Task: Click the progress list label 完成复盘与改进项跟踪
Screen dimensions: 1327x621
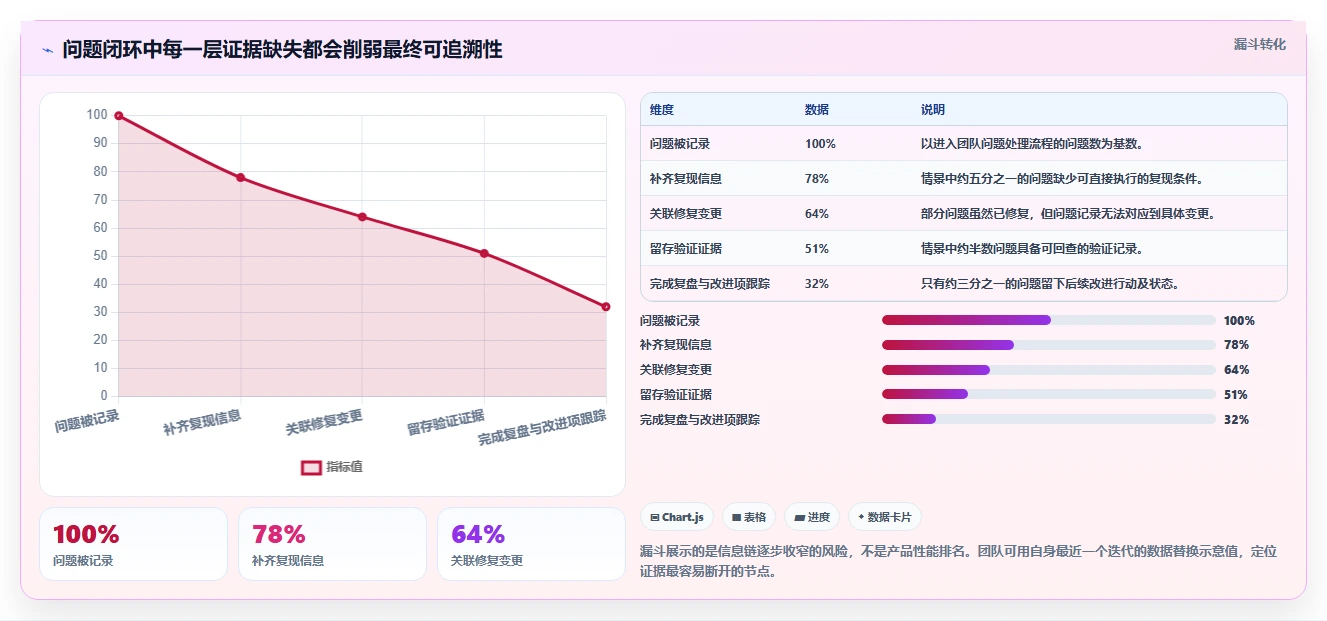Action: 700,420
